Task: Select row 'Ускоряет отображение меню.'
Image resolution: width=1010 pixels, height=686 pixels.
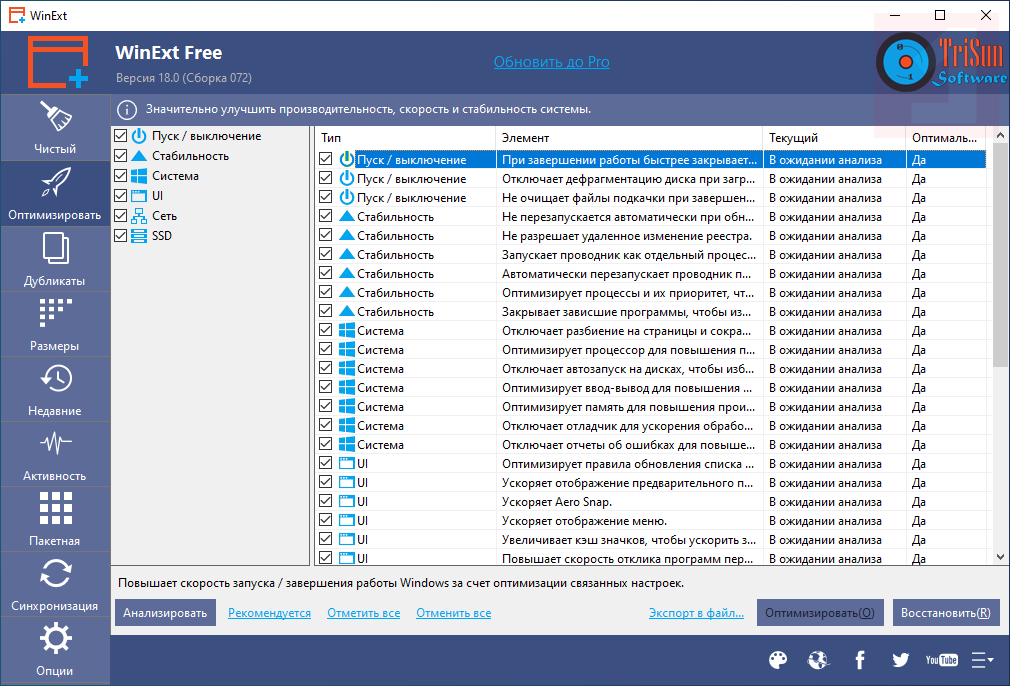Action: click(x=651, y=520)
